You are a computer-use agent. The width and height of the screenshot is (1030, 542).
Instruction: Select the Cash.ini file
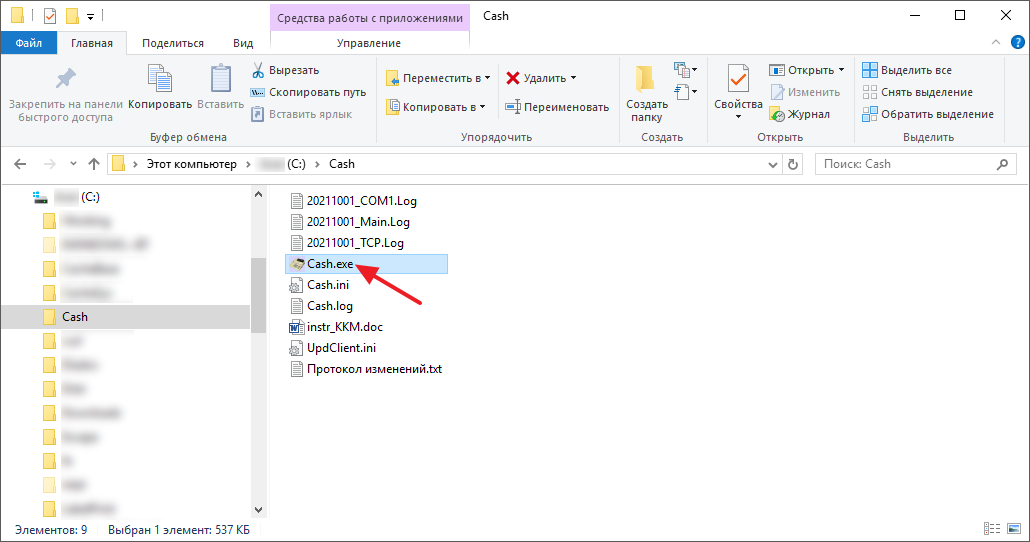coord(320,285)
